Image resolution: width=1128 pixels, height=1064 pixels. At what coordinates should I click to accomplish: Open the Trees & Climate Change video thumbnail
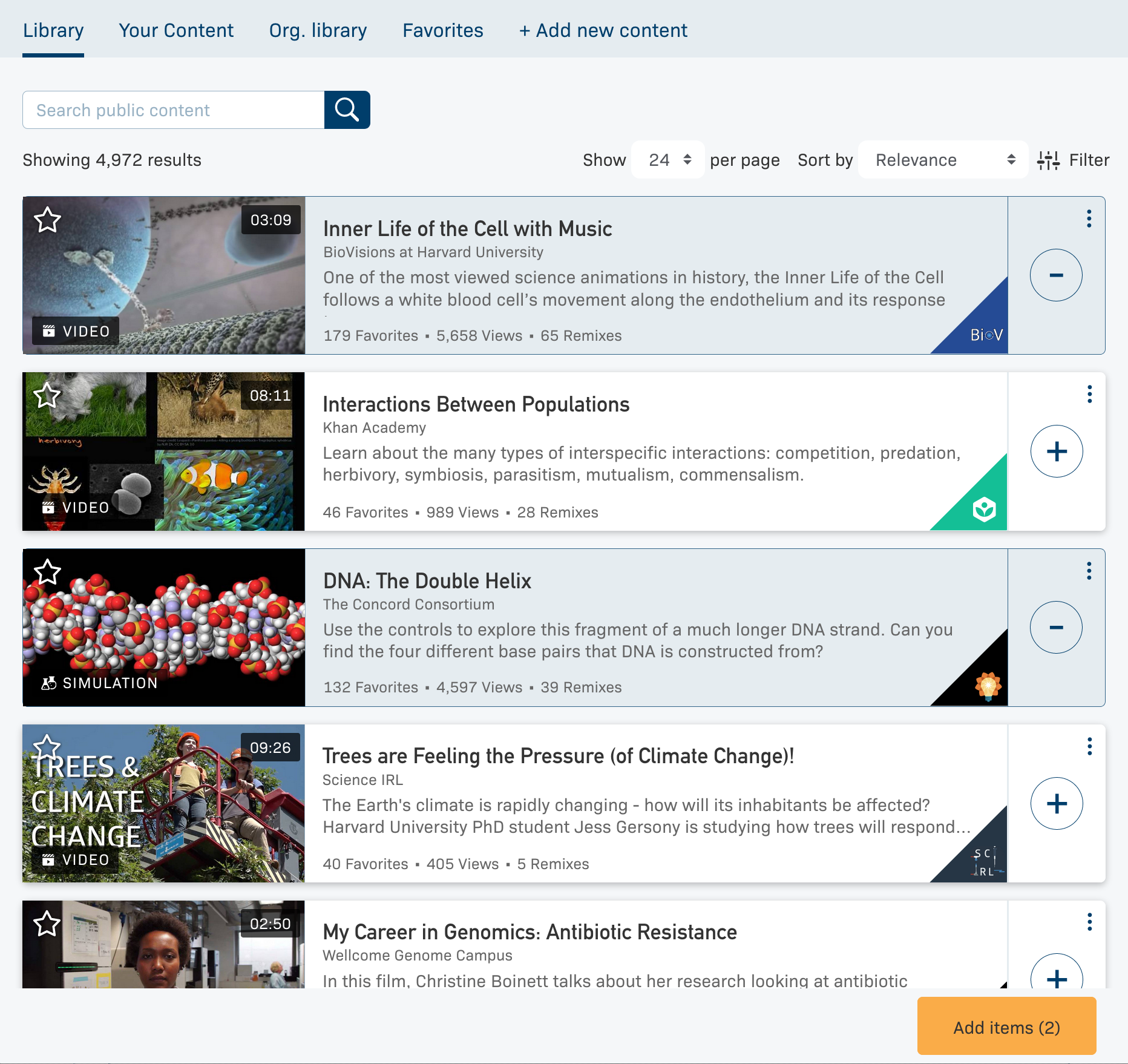point(163,803)
